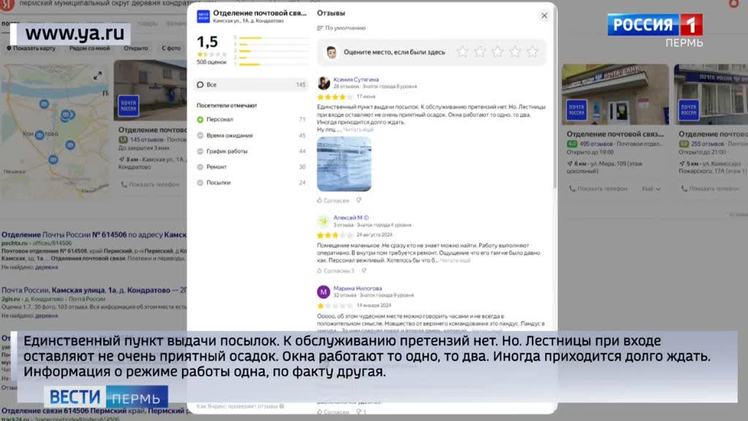This screenshot has height=421, width=748.
Task: Open result 'Отделение связи 614506 Пермский край'
Action: point(94,411)
